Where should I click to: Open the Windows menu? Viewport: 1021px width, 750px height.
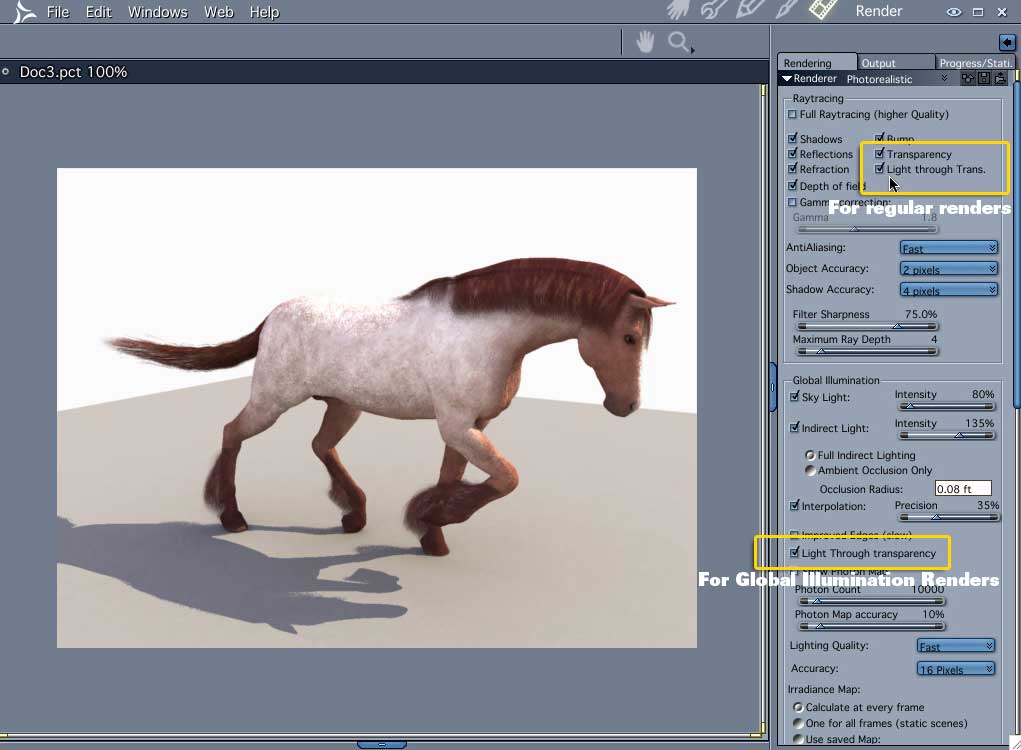[158, 12]
